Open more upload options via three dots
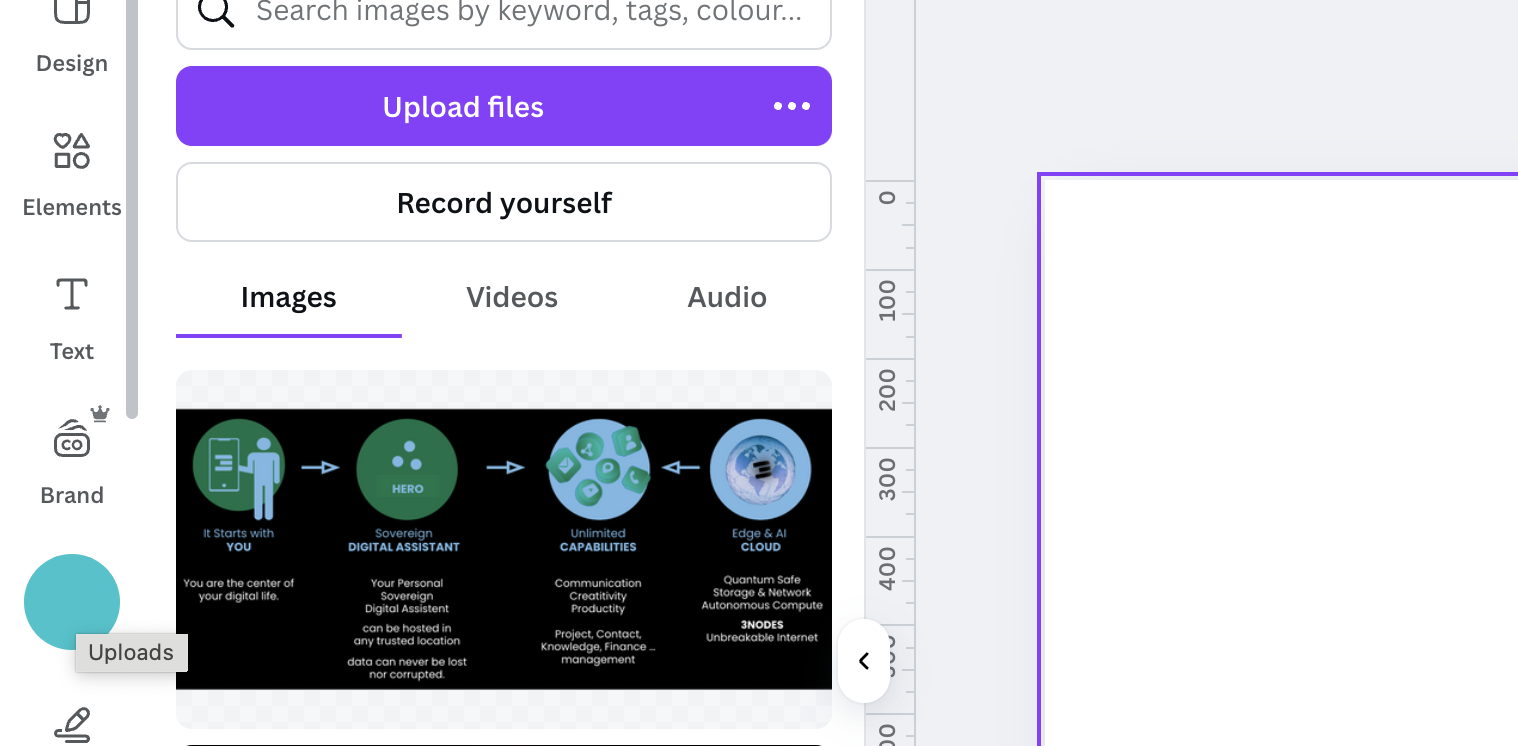The image size is (1518, 746). 791,106
